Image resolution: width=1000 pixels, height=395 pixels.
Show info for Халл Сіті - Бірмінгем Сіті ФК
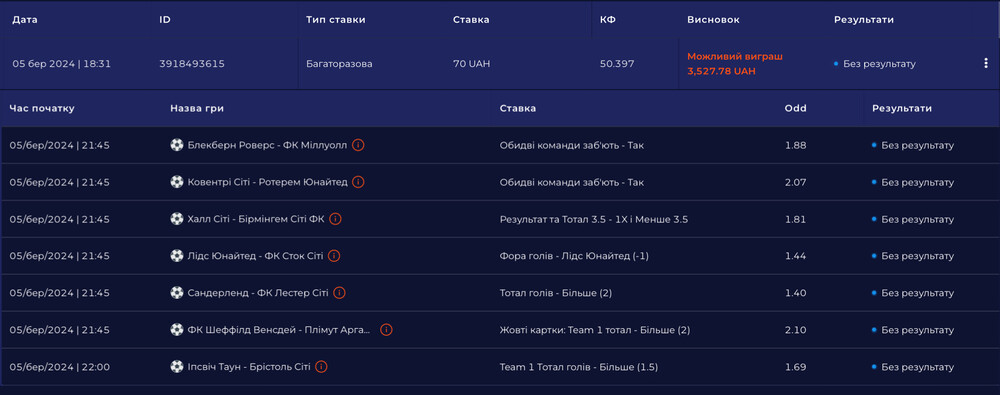click(x=335, y=219)
